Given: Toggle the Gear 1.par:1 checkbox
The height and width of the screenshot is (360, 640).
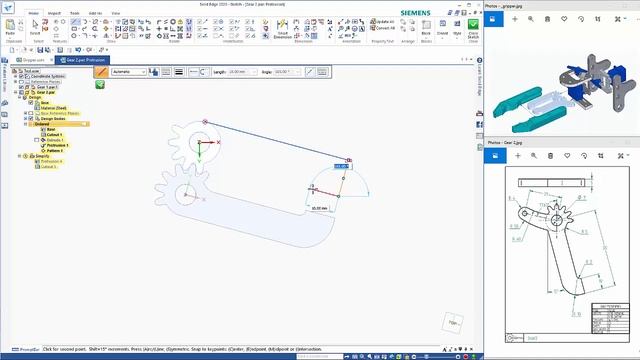Looking at the screenshot, I should (x=21, y=87).
